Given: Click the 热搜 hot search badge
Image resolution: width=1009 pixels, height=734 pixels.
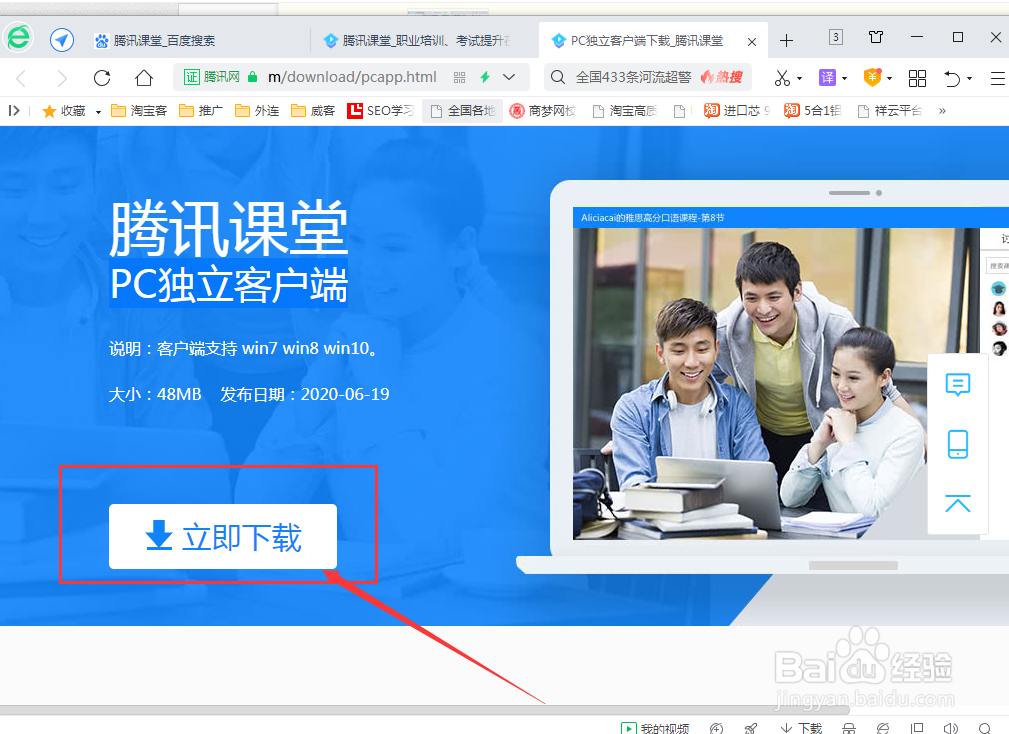Looking at the screenshot, I should point(721,77).
